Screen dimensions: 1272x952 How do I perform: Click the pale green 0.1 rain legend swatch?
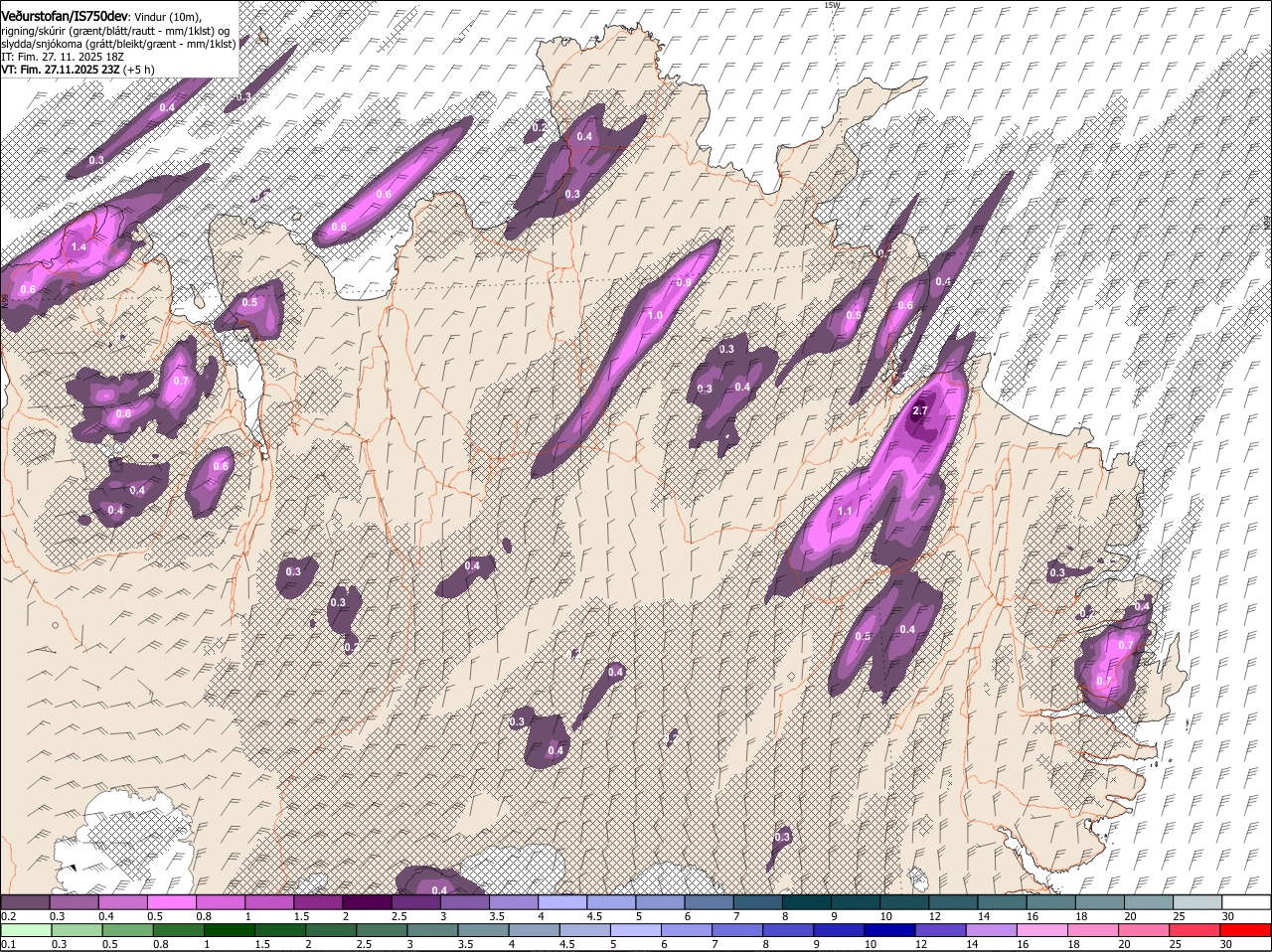coord(26,931)
